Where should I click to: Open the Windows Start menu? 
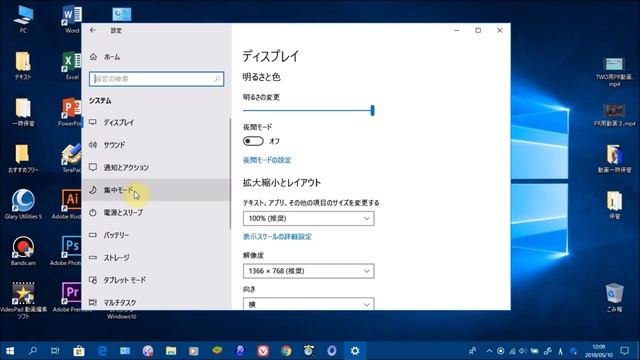pos(10,351)
